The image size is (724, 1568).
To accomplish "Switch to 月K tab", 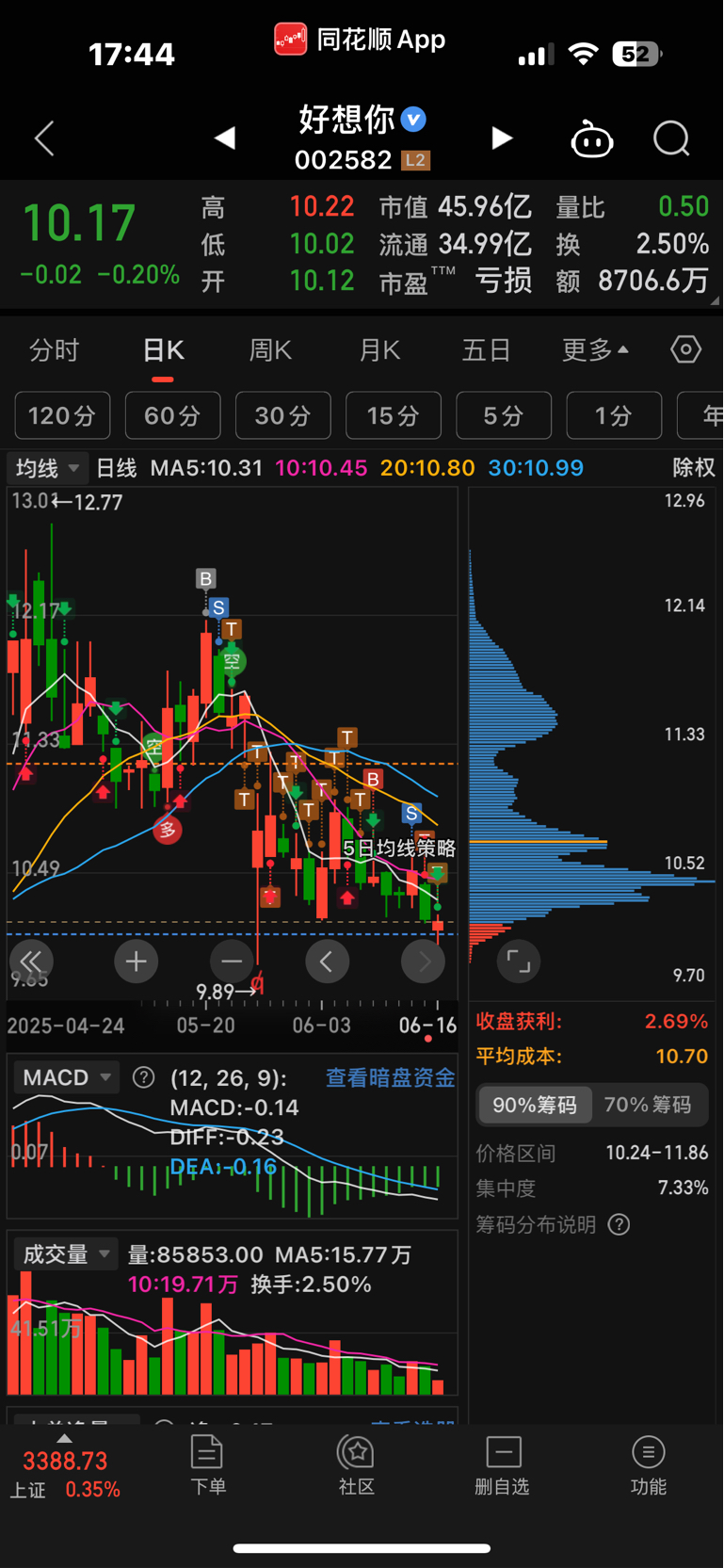I will [379, 350].
